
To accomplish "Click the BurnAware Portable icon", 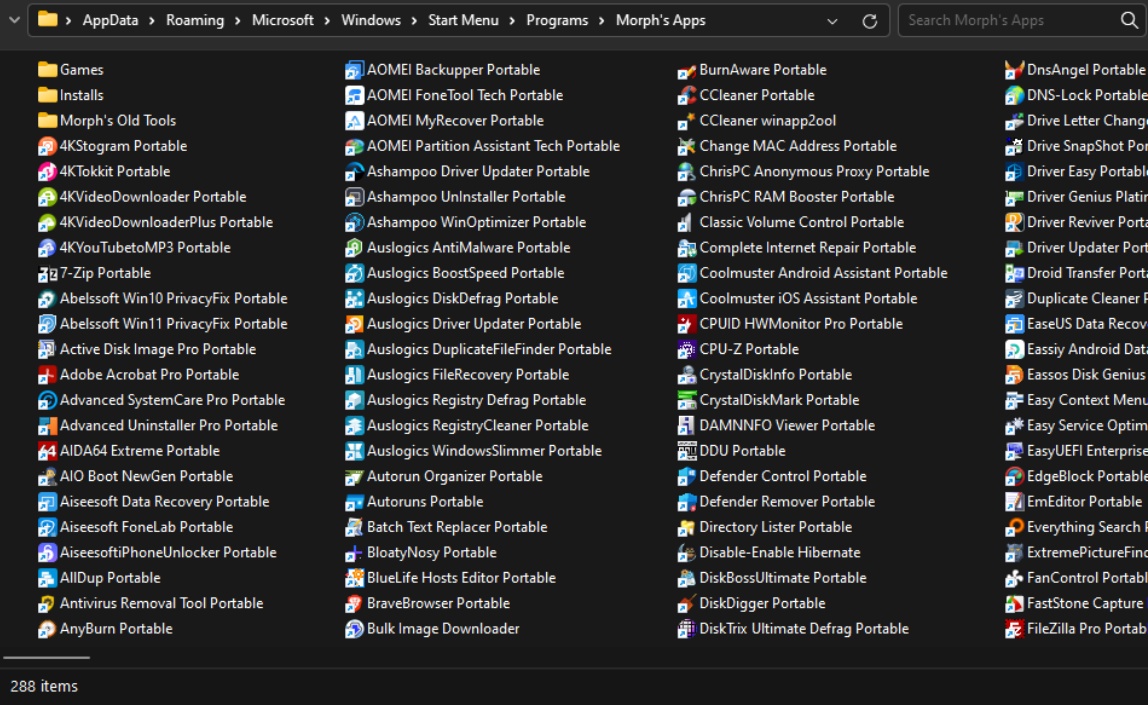I will tap(687, 70).
